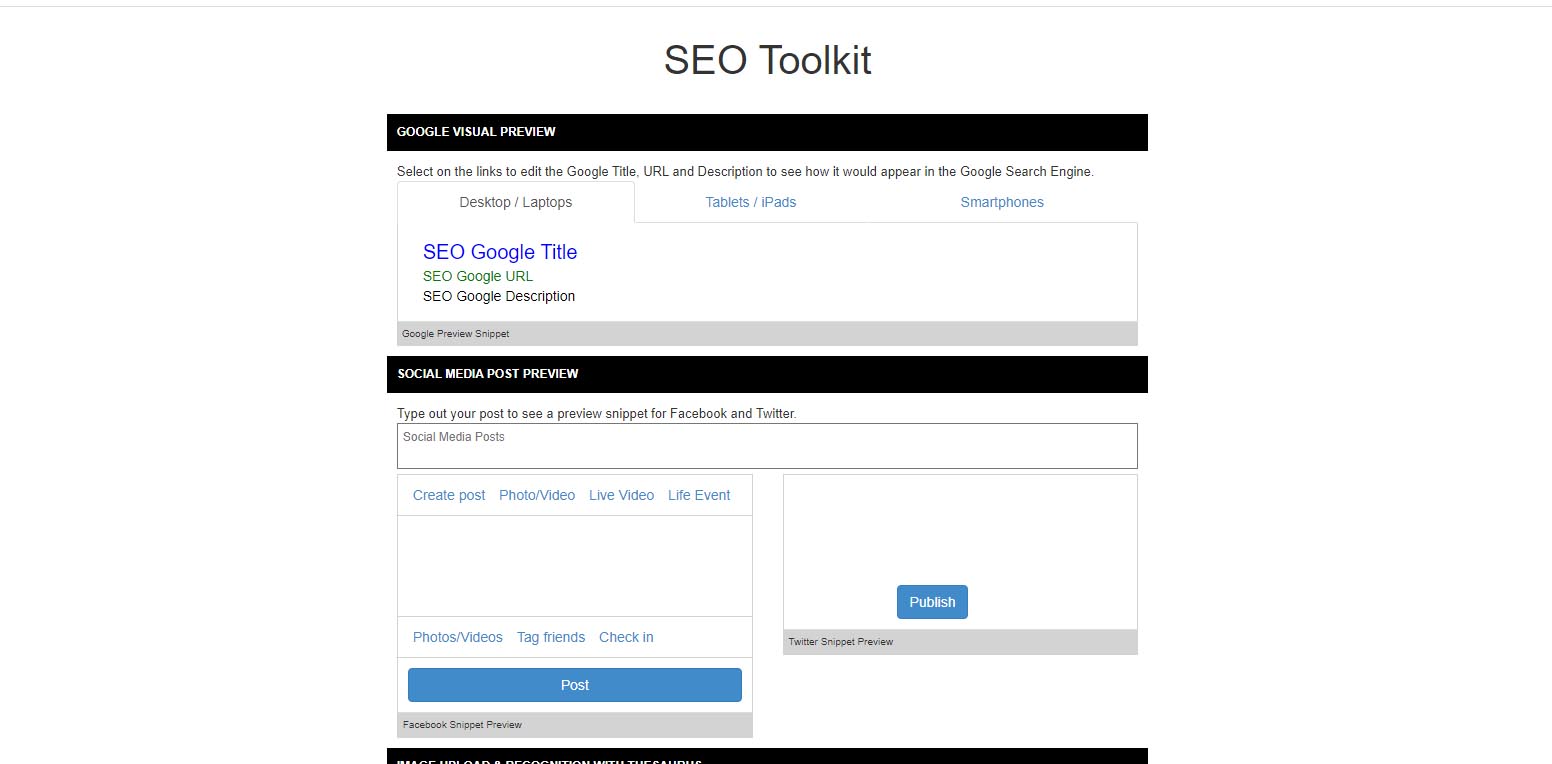Select the Smartphones preview tab
The width and height of the screenshot is (1552, 764).
(x=1001, y=202)
